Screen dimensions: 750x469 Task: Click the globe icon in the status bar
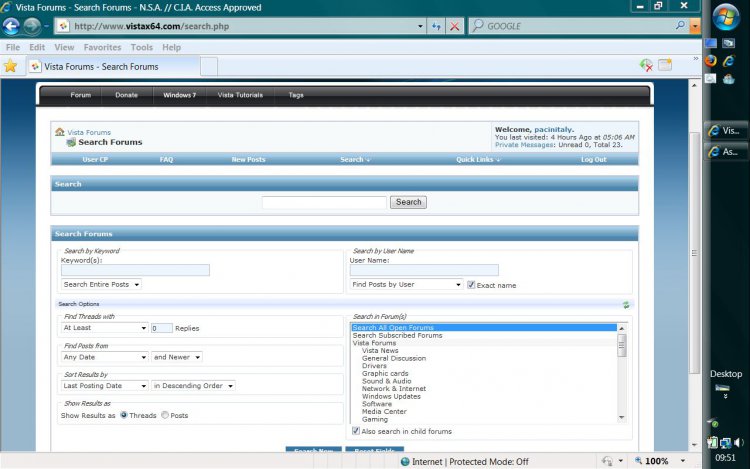tap(405, 461)
